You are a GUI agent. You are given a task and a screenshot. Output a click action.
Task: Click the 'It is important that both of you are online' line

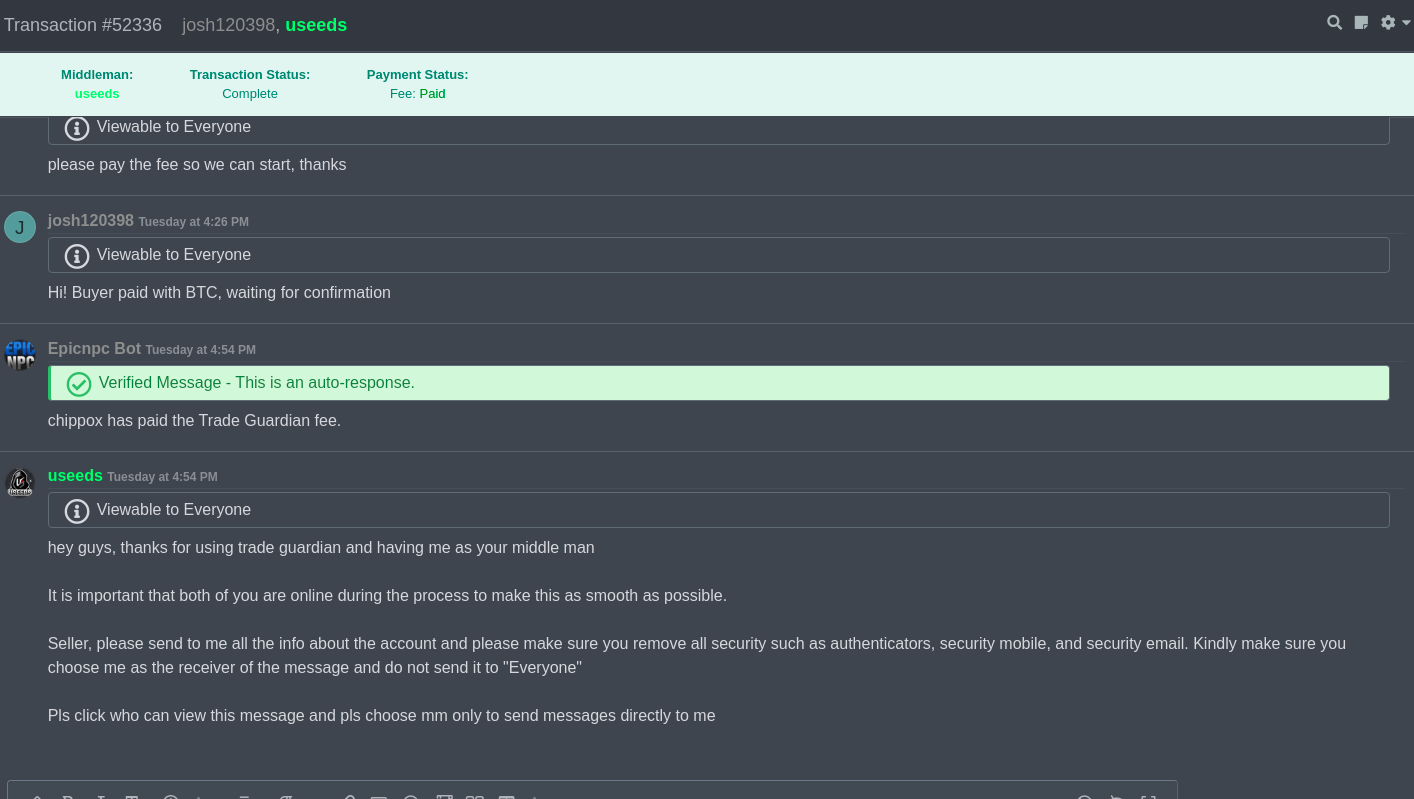387,595
